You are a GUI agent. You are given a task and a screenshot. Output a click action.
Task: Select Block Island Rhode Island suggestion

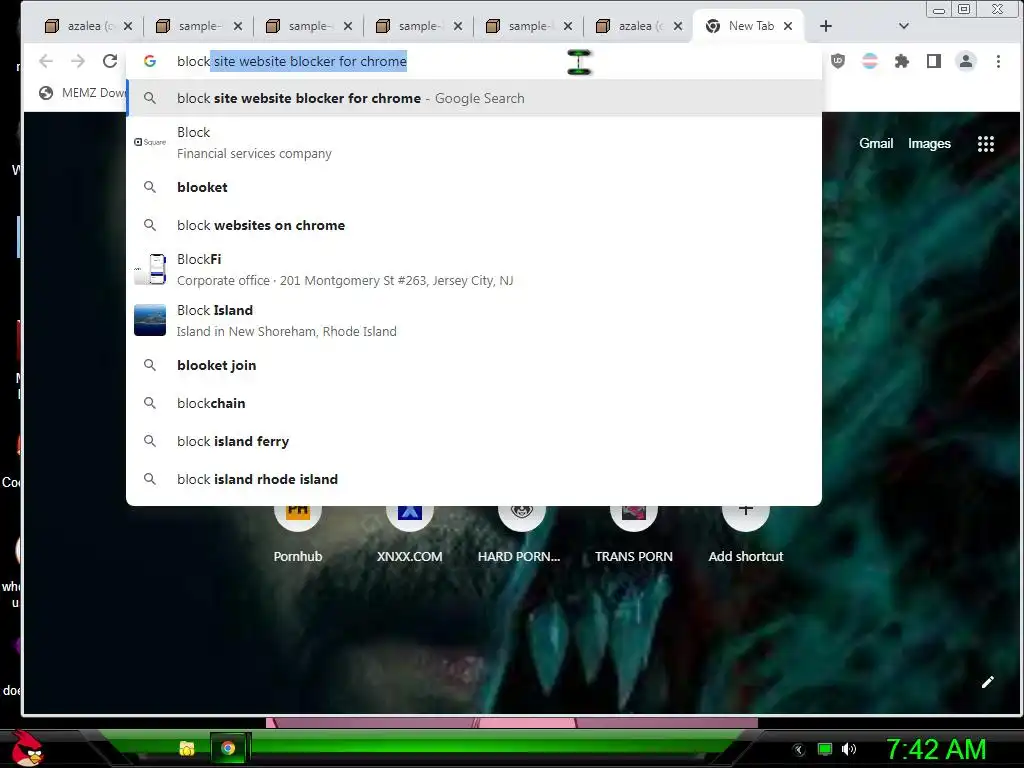coord(474,321)
